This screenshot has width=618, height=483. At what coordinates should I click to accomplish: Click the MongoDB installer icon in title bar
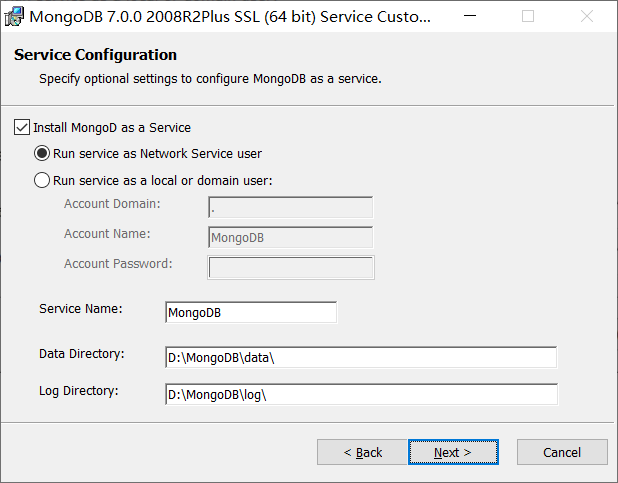(14, 17)
